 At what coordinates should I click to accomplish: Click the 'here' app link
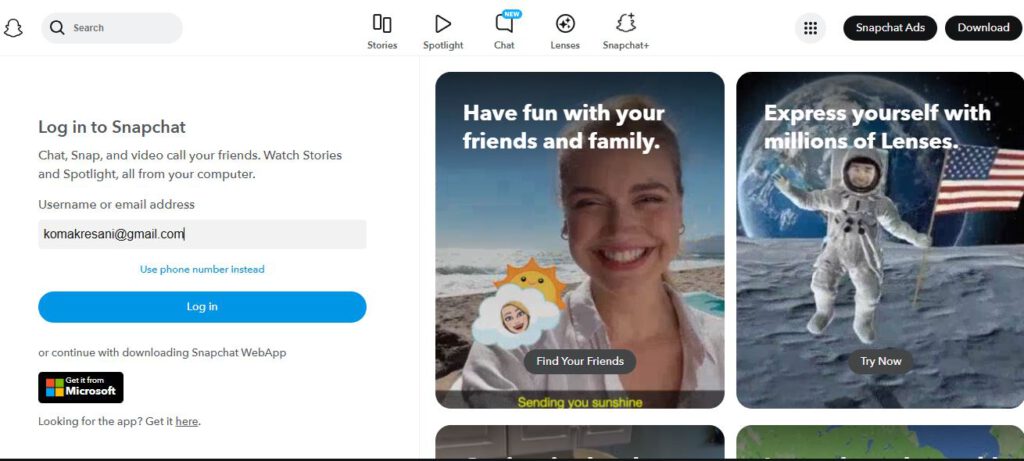pyautogui.click(x=187, y=422)
